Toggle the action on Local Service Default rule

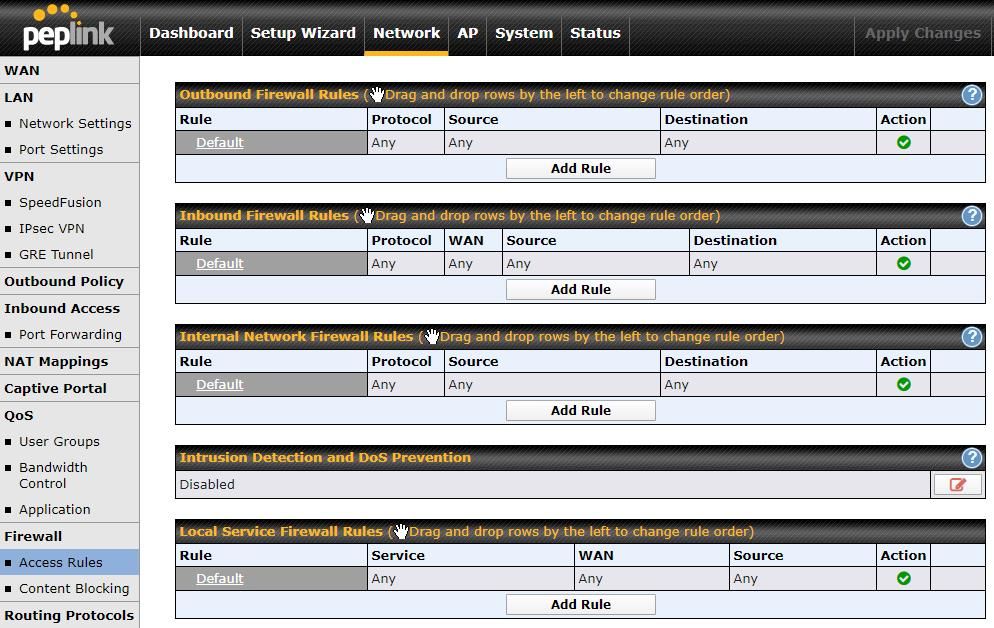[x=903, y=578]
